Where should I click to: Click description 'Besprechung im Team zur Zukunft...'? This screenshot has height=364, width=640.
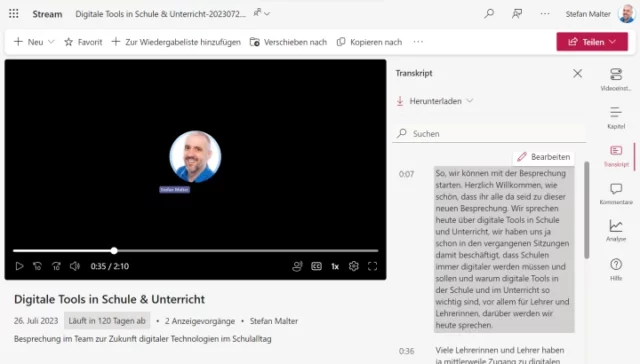click(142, 339)
